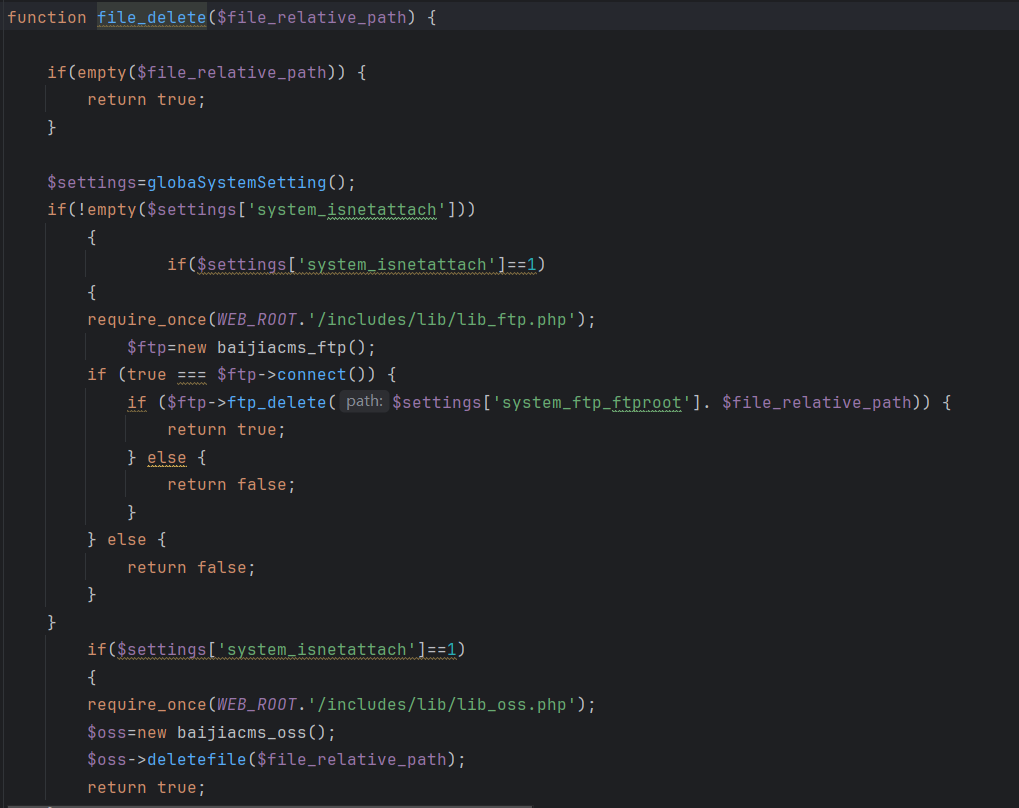
Task: Click the globaSystemSetting function call
Action: pyautogui.click(x=236, y=182)
